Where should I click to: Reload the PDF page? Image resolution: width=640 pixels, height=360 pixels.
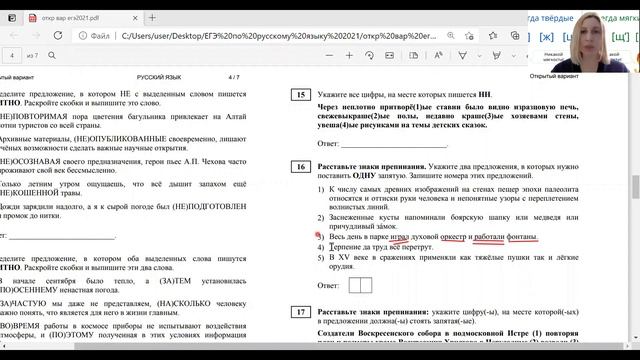[x=58, y=36]
